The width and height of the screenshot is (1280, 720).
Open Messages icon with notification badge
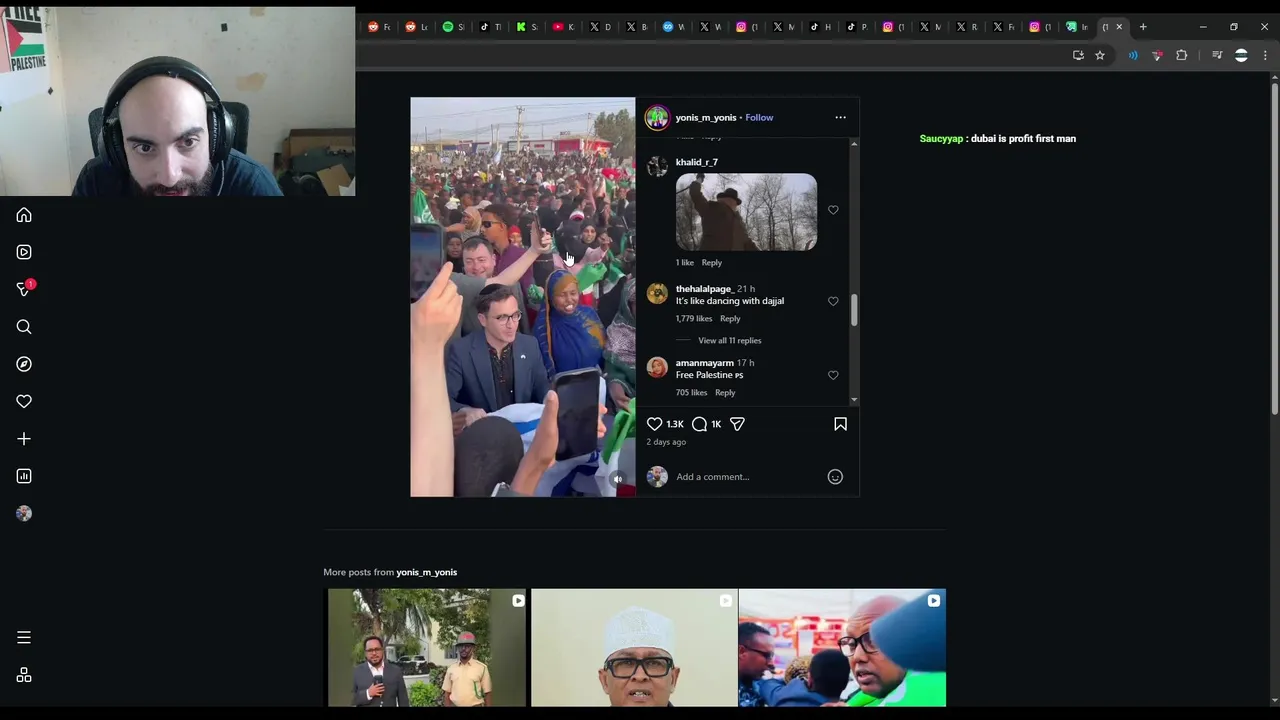[25, 289]
